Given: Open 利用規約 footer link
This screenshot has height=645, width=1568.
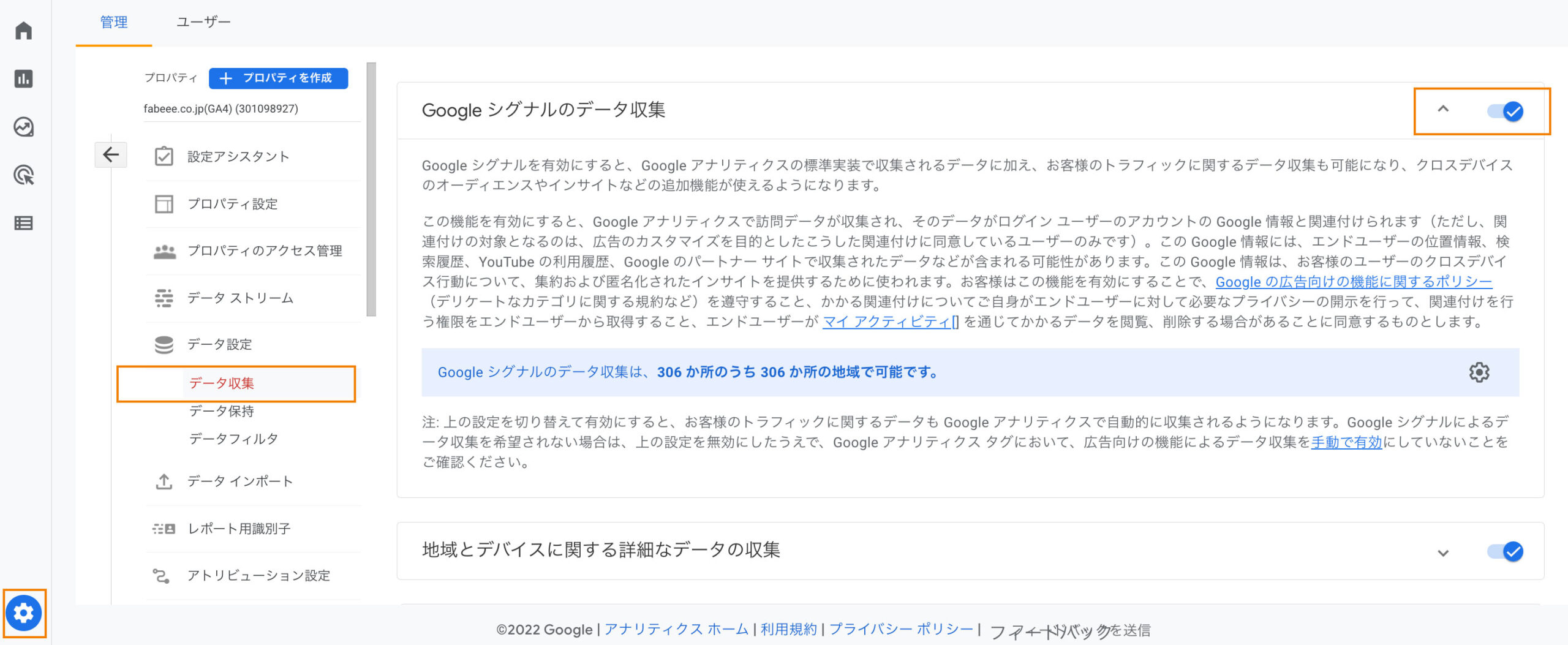Looking at the screenshot, I should [788, 629].
